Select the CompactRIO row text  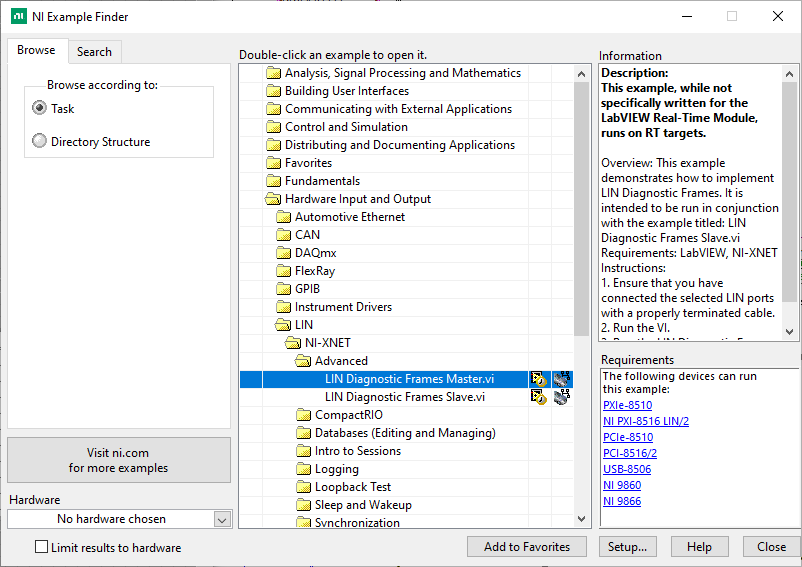coord(349,415)
